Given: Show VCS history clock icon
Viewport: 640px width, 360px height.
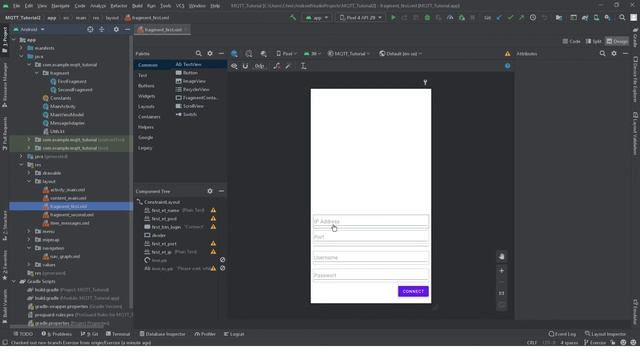Looking at the screenshot, I should (x=533, y=18).
